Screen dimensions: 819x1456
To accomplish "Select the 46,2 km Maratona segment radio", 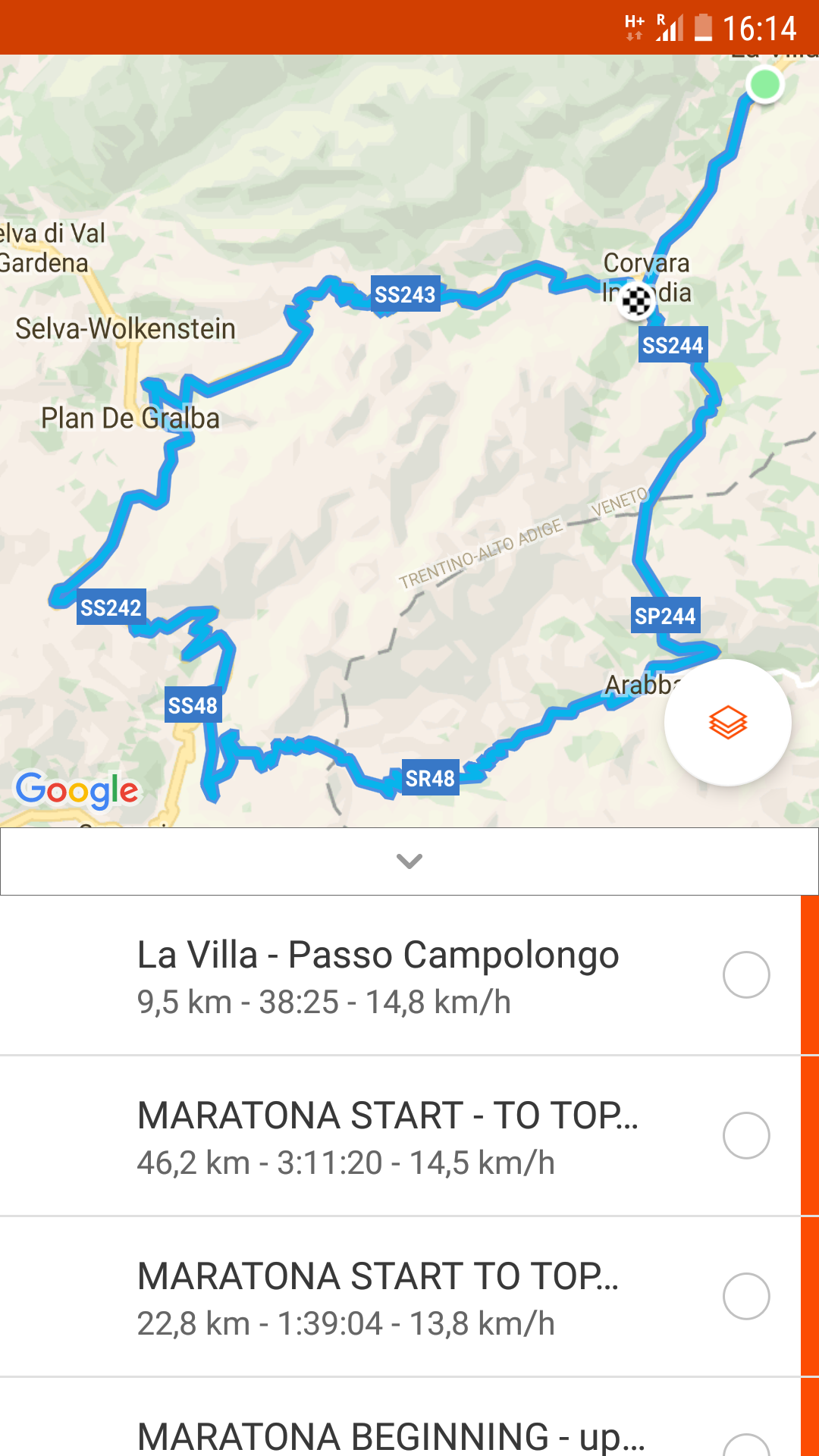I will point(746,1135).
